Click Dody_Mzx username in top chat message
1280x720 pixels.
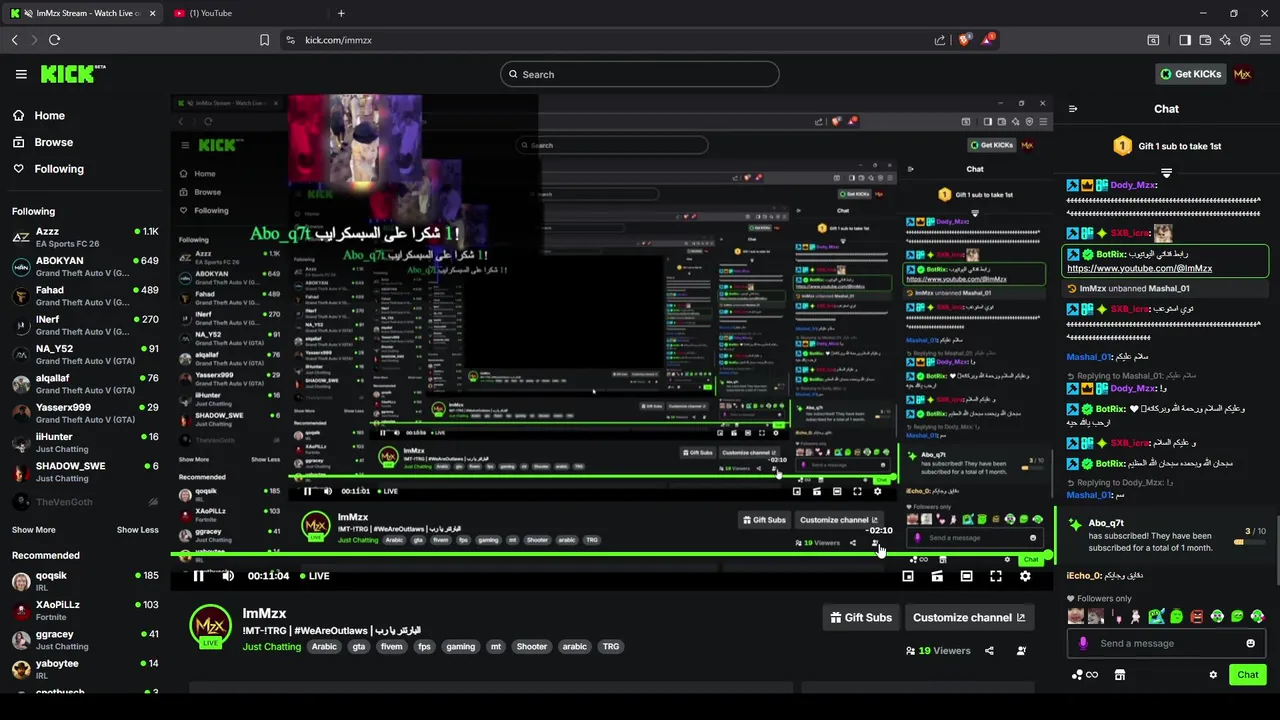[x=1133, y=185]
